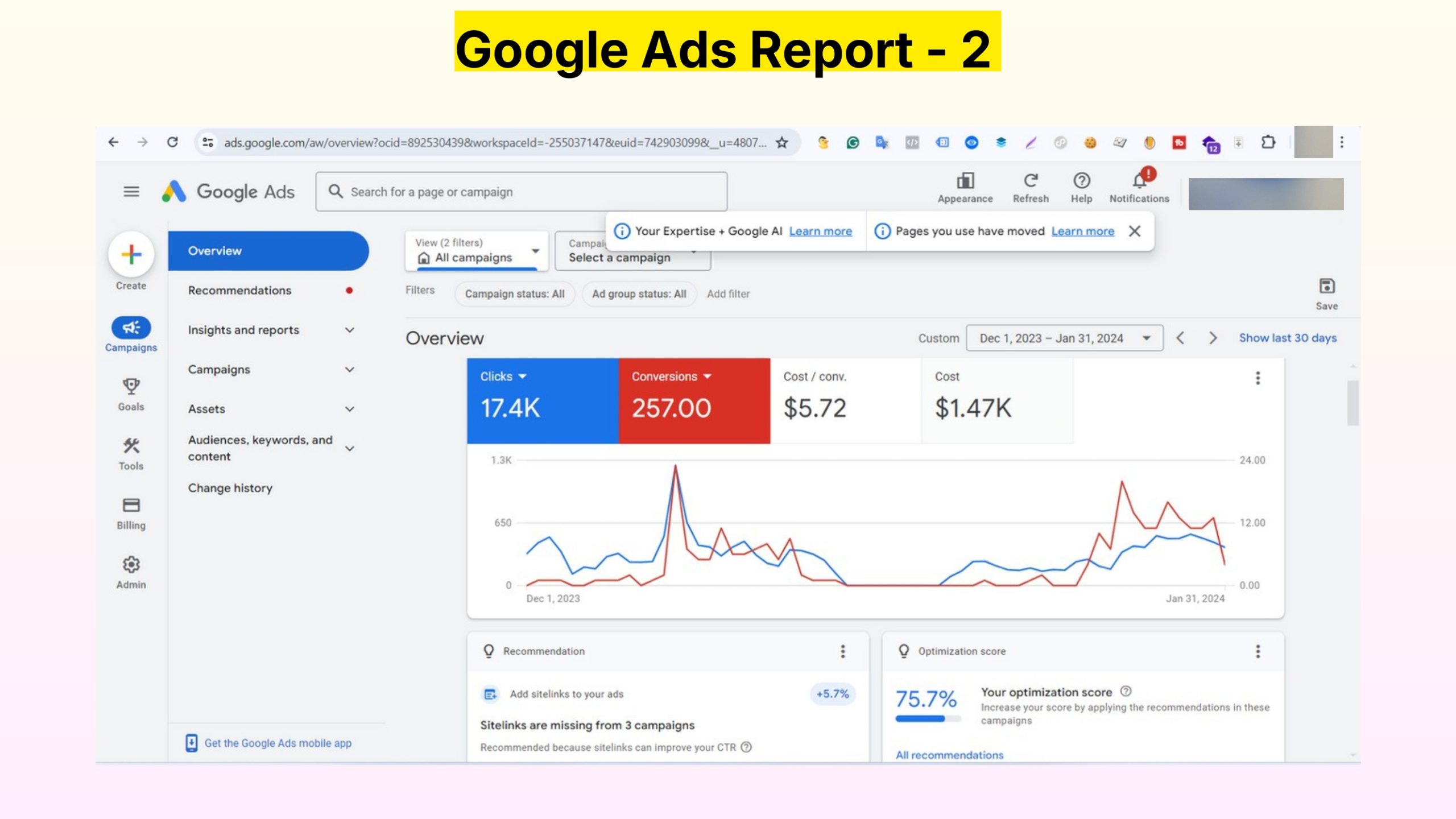This screenshot has width=1456, height=819.
Task: Click the Refresh icon in Google Ads
Action: pos(1031,181)
